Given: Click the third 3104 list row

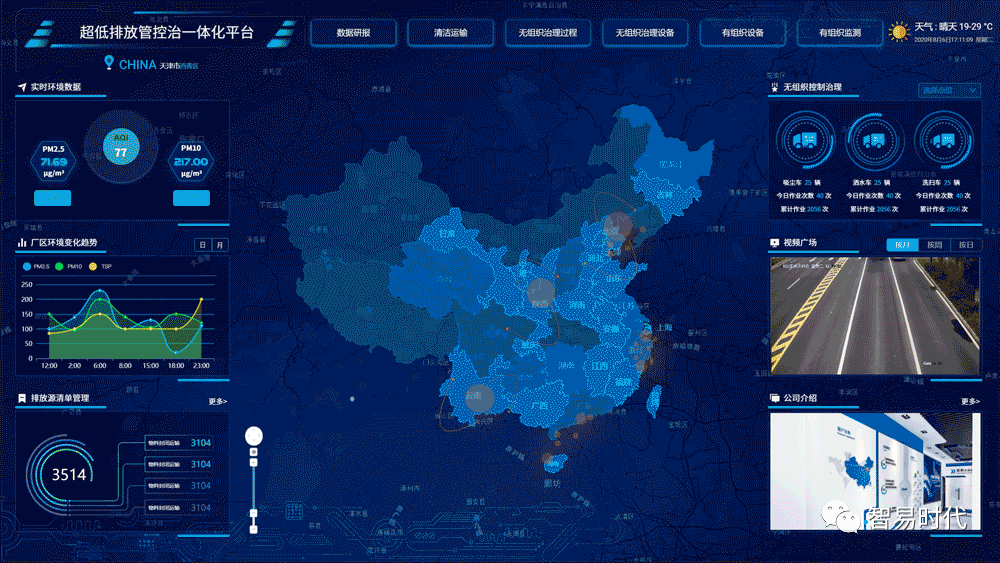Looking at the screenshot, I should coord(178,486).
